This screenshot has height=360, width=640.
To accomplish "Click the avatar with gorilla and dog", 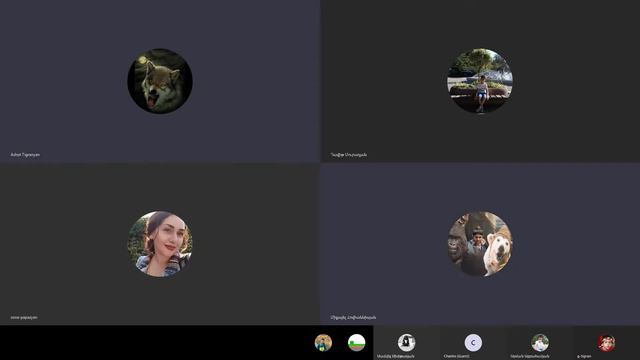I will (x=480, y=244).
